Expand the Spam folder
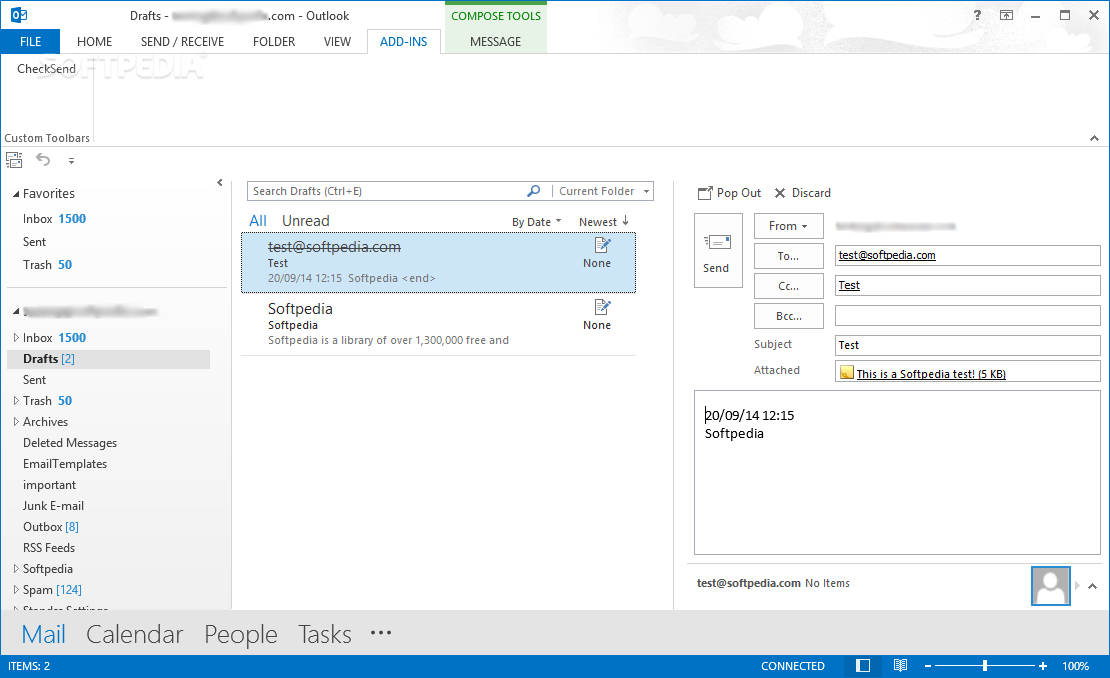 click(x=16, y=590)
